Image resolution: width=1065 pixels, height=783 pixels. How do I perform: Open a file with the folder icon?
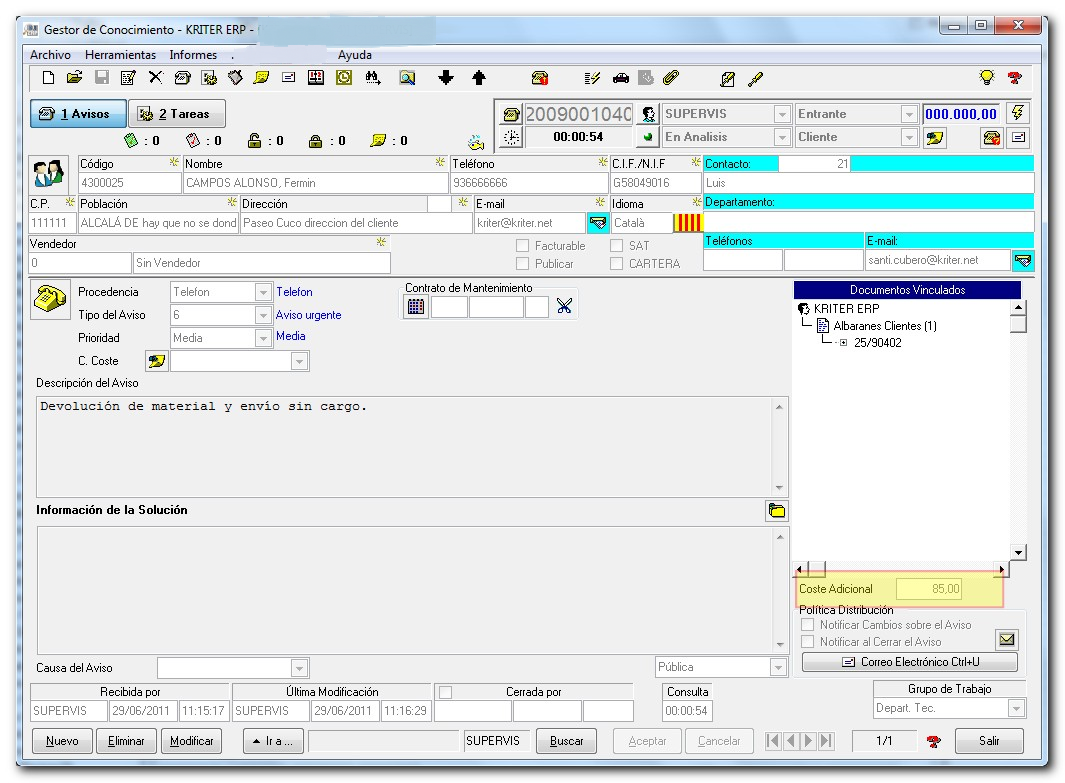click(x=75, y=78)
